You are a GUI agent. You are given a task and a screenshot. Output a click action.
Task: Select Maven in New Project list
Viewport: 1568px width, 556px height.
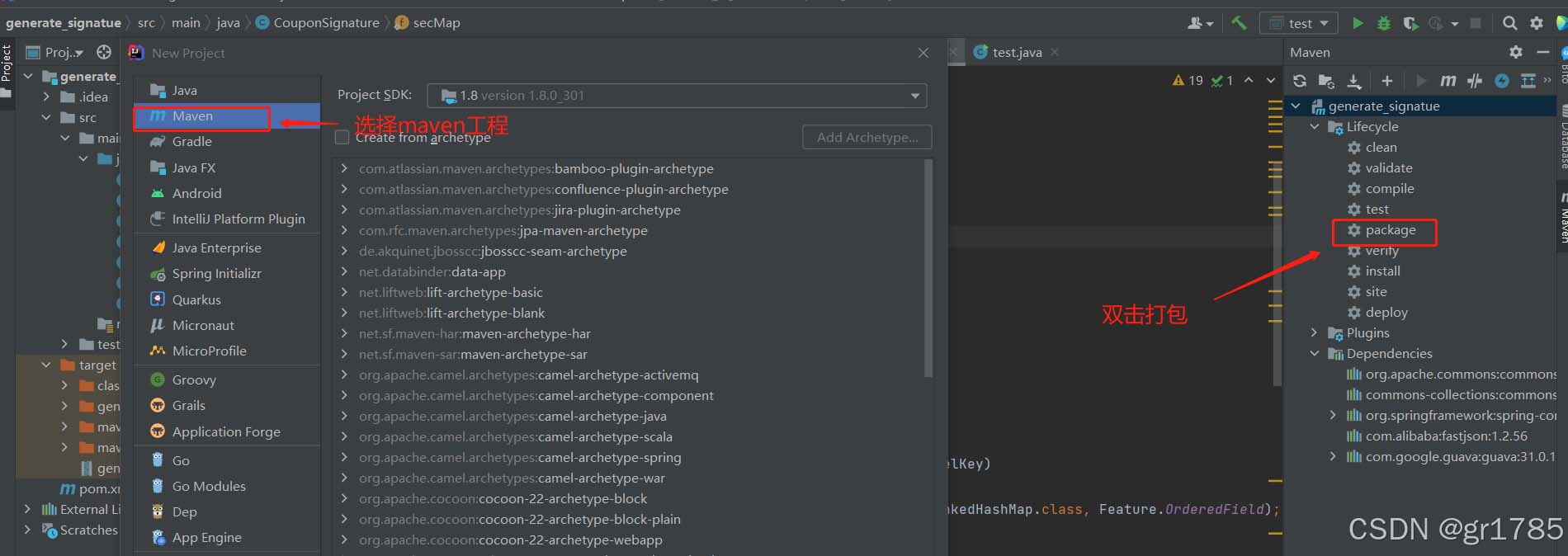tap(226, 116)
